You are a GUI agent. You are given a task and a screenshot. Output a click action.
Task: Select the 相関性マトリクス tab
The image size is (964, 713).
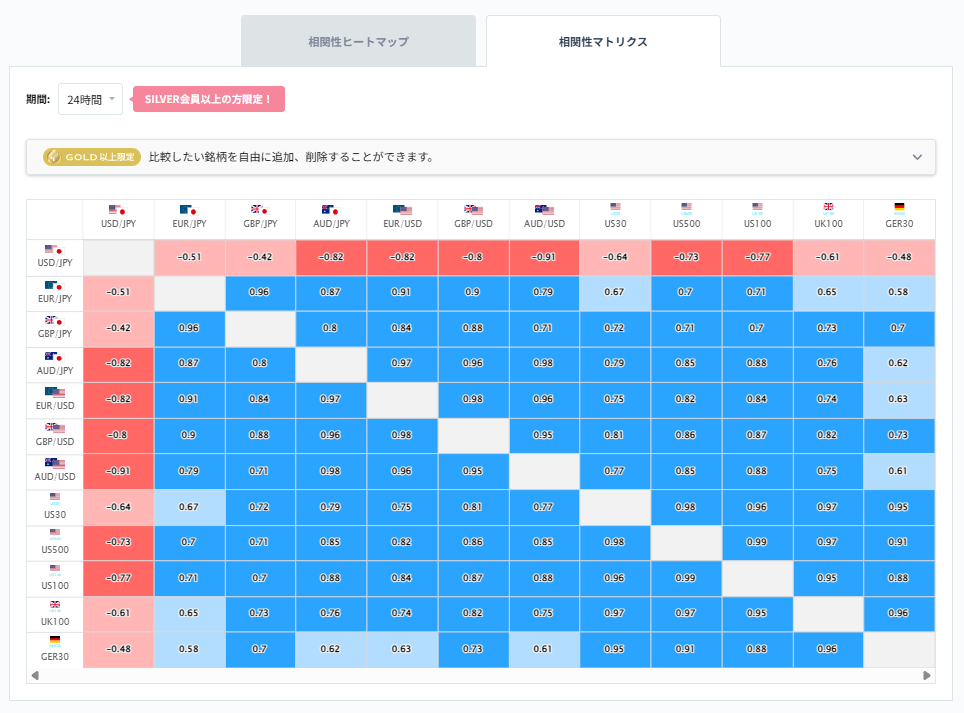[603, 40]
